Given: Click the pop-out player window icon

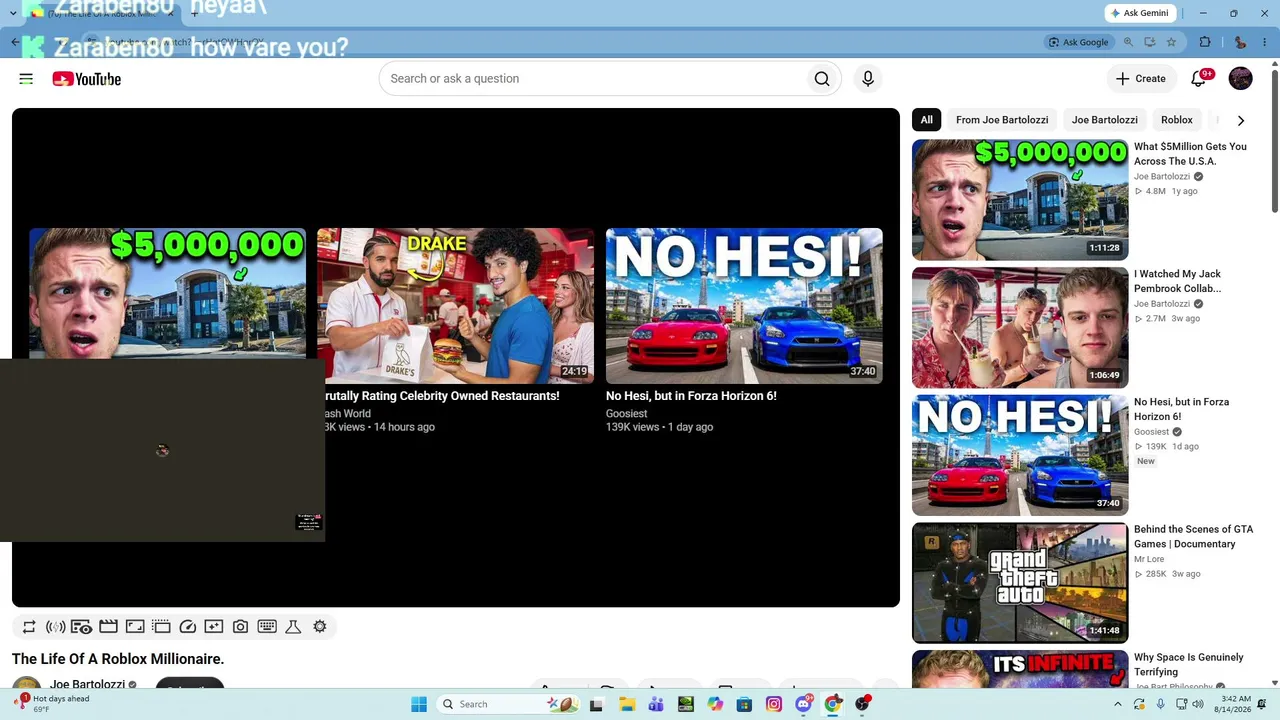Looking at the screenshot, I should click(x=161, y=627).
